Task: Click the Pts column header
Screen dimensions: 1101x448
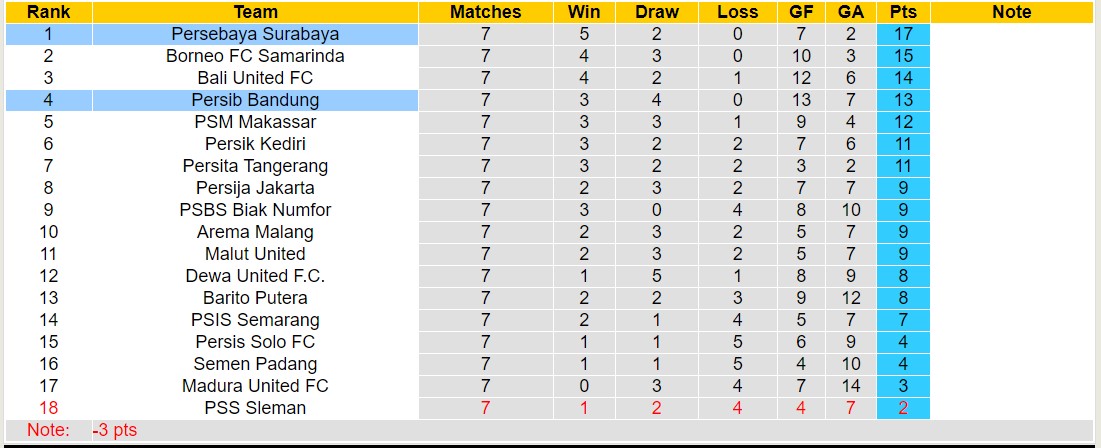Action: pyautogui.click(x=903, y=12)
